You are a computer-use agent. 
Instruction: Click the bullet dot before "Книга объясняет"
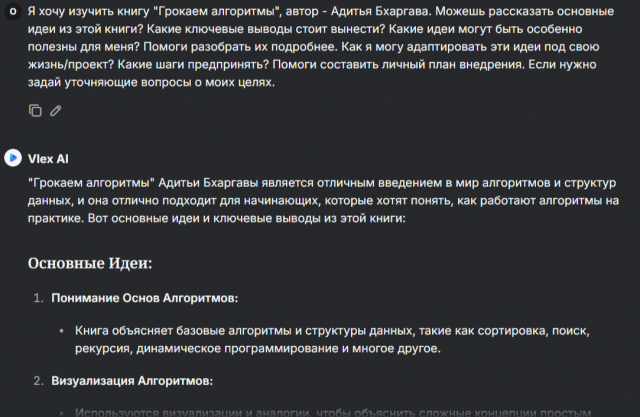pos(61,330)
